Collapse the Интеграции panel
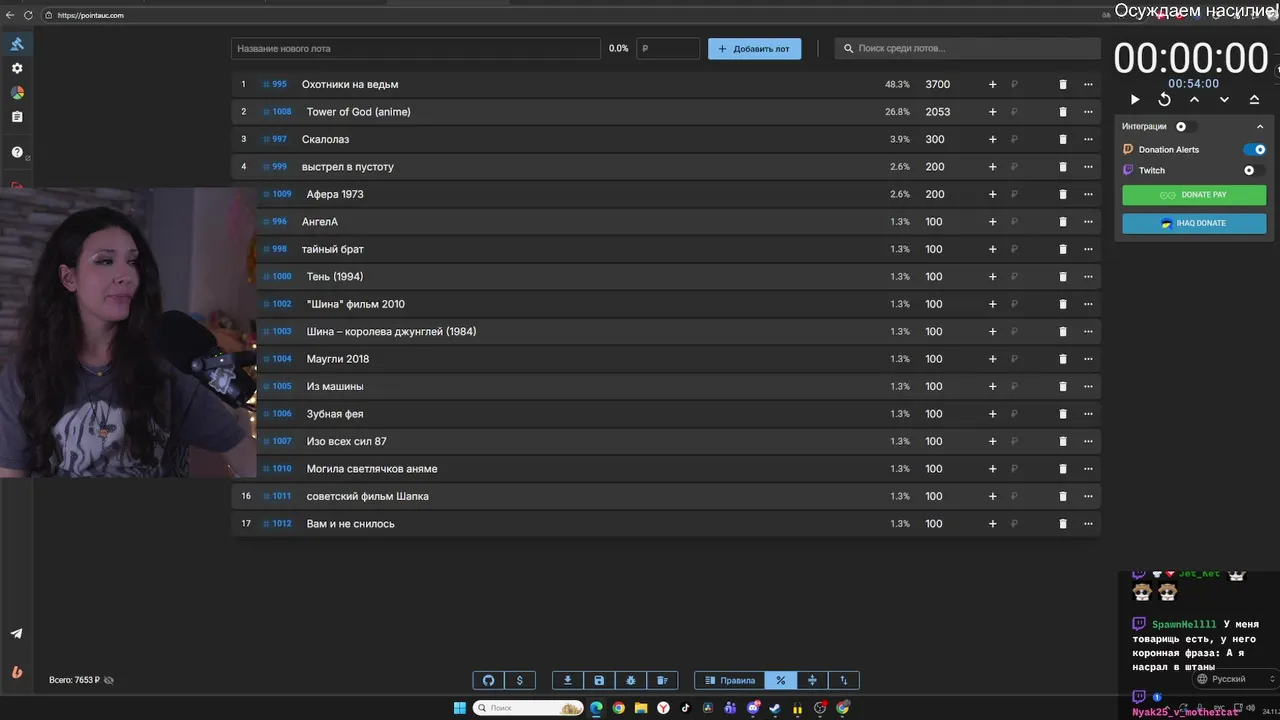The width and height of the screenshot is (1280, 720). click(x=1260, y=127)
